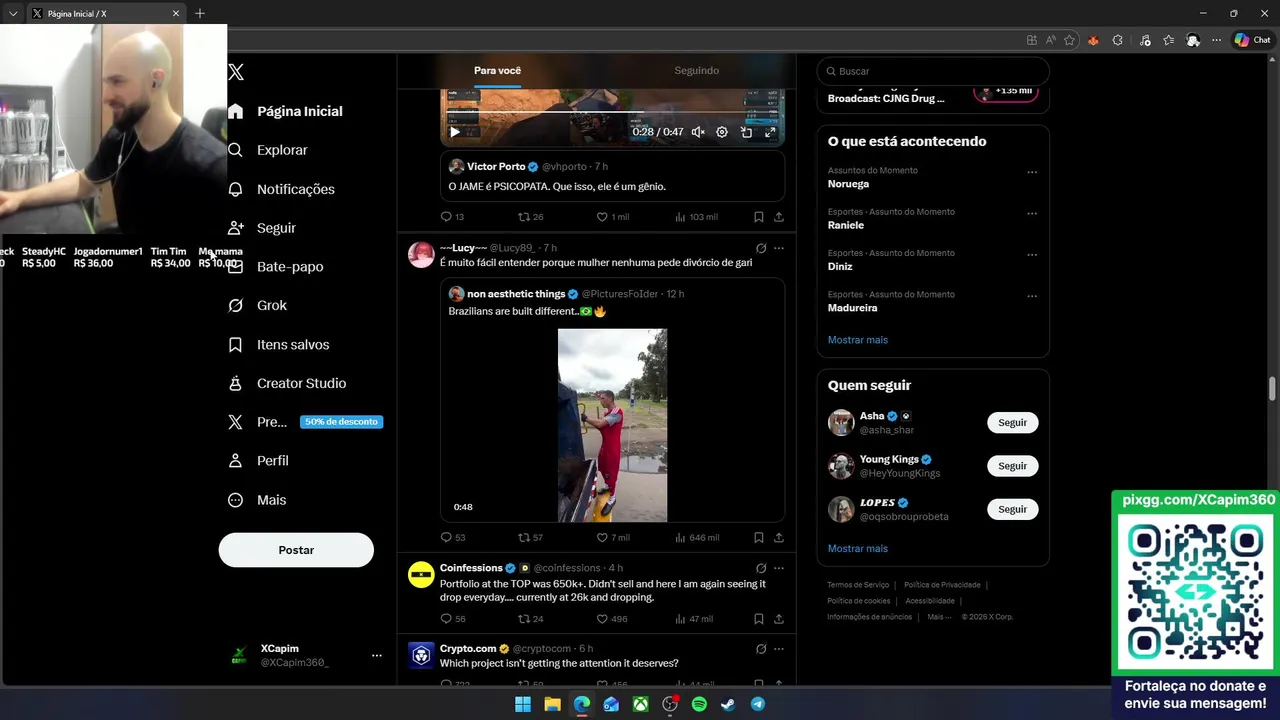This screenshot has height=720, width=1280.
Task: Follow Asha with Seguir button
Action: pyautogui.click(x=1012, y=423)
